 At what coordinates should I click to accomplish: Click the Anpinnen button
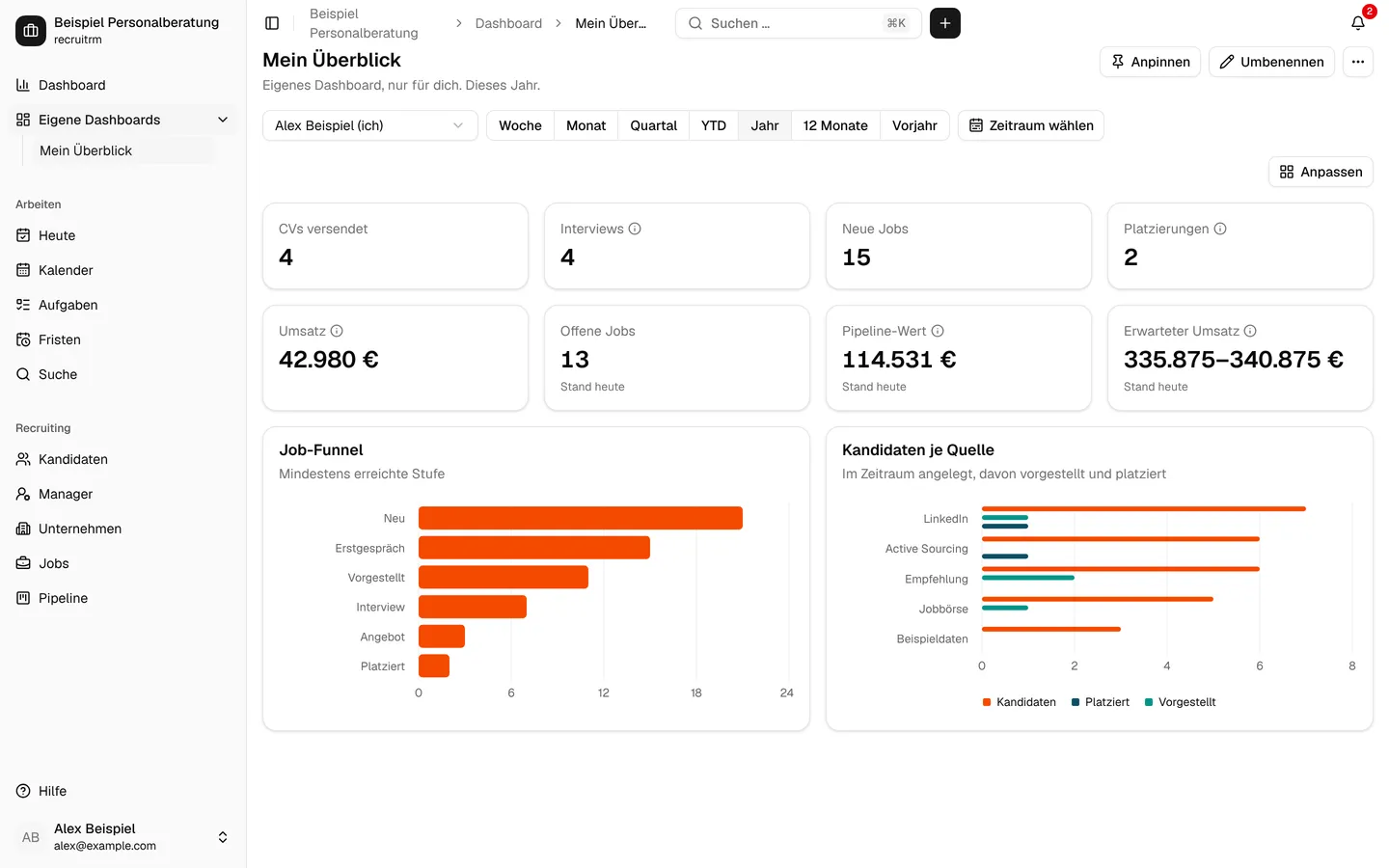pyautogui.click(x=1150, y=62)
